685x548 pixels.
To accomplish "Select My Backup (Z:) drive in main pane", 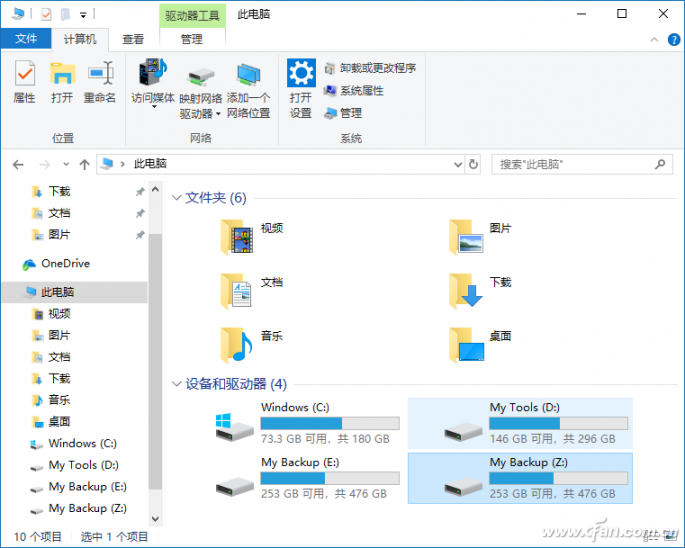I will [x=520, y=478].
